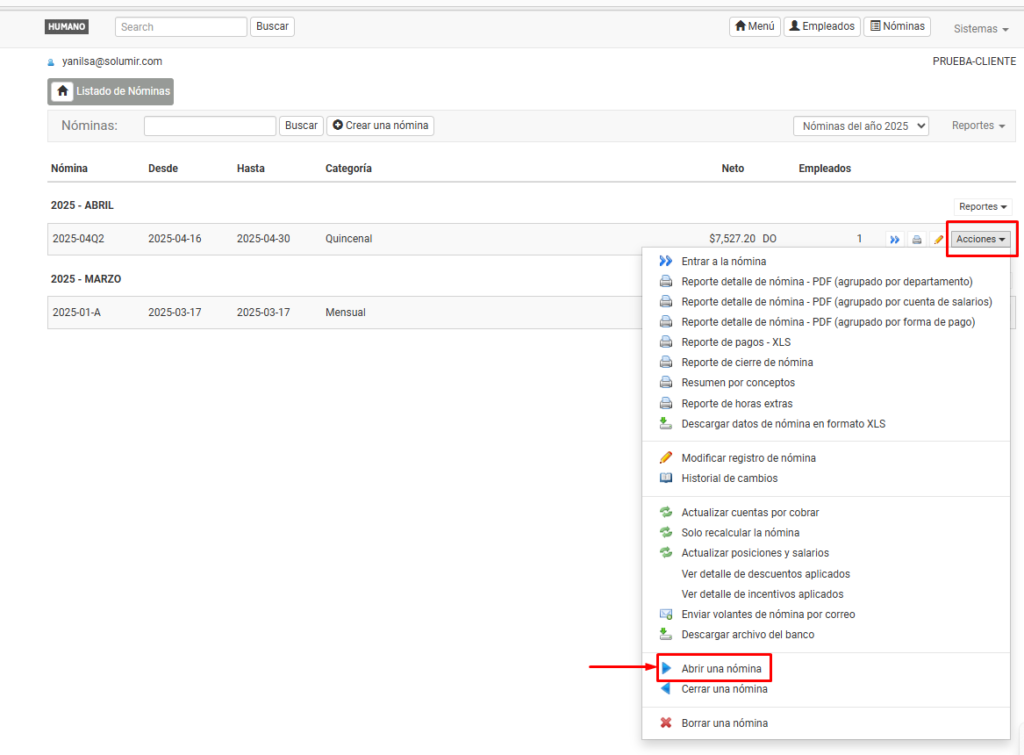
Task: Click the printer icon in the 2025-04Q2 row
Action: click(916, 240)
